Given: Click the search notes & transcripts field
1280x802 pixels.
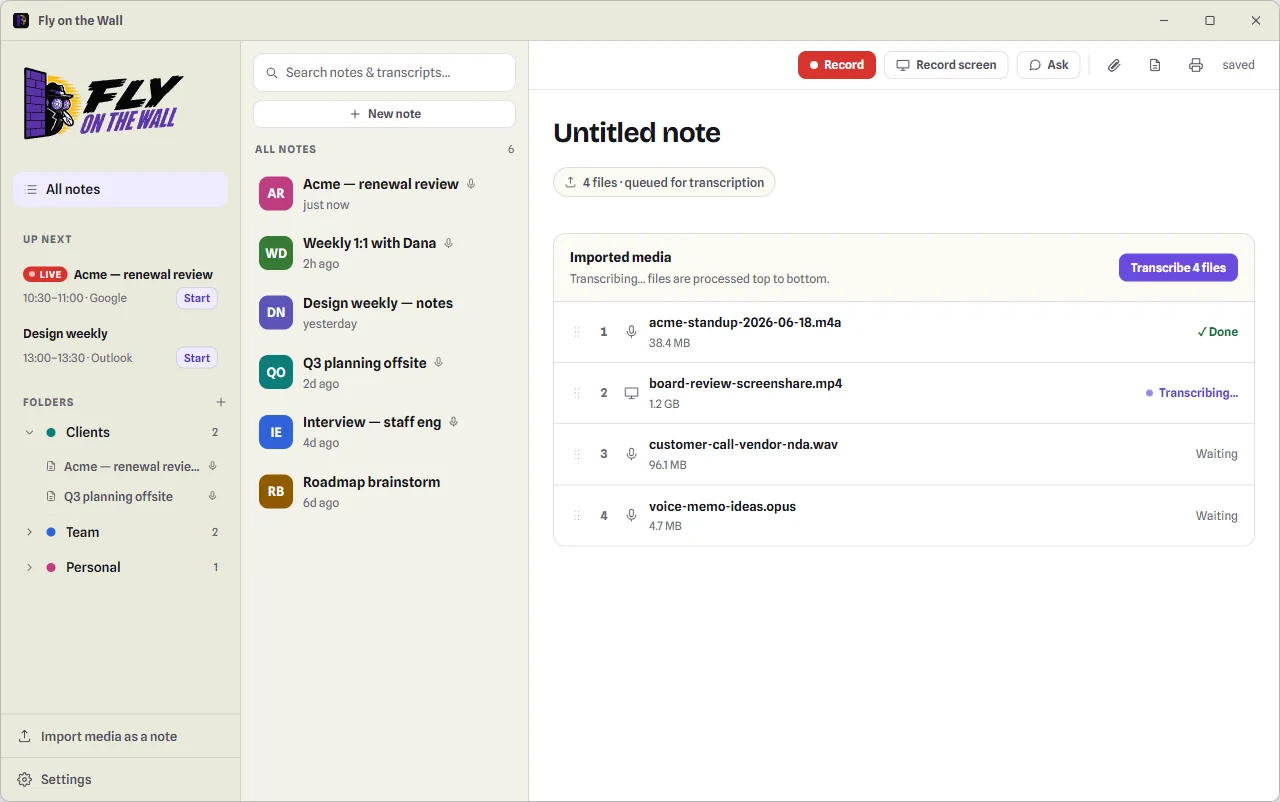Looking at the screenshot, I should point(384,72).
